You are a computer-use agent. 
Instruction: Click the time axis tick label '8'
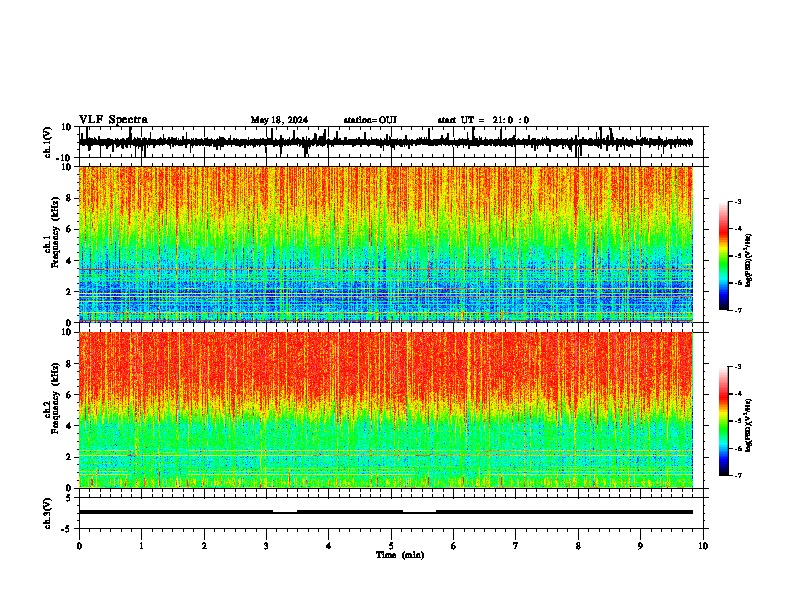(578, 546)
